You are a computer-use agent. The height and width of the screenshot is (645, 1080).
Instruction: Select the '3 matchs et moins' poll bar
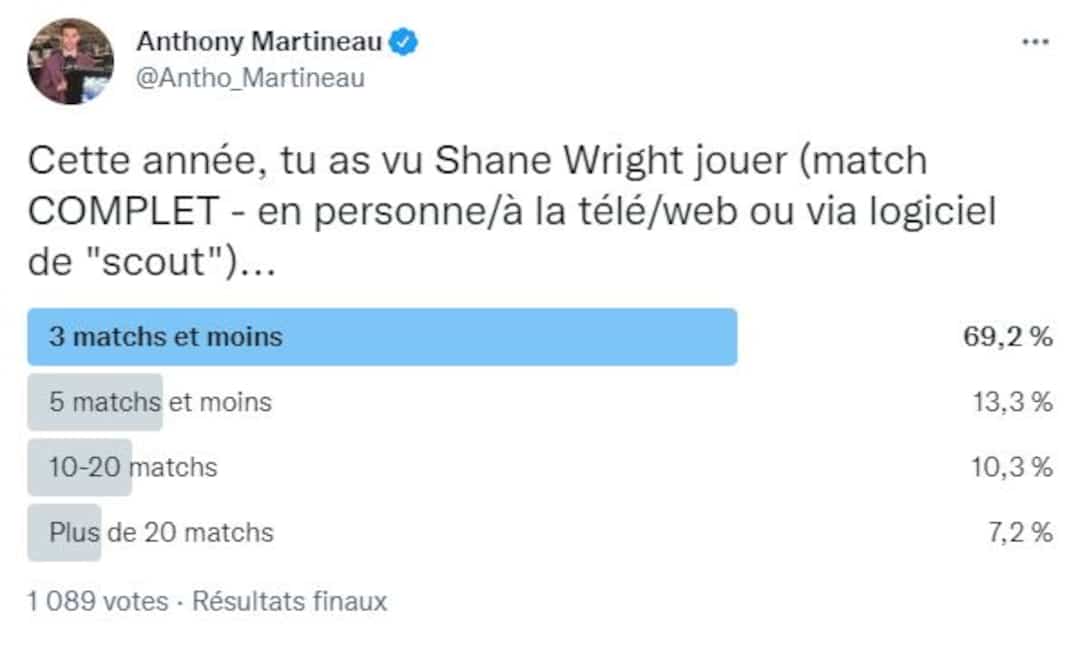(382, 337)
